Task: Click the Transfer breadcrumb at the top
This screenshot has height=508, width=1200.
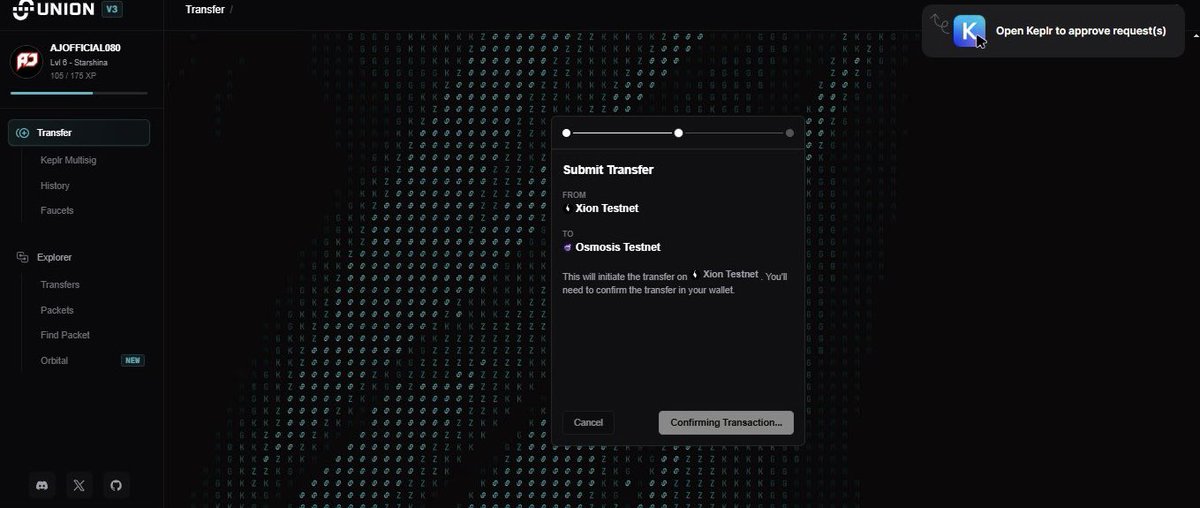Action: tap(205, 10)
